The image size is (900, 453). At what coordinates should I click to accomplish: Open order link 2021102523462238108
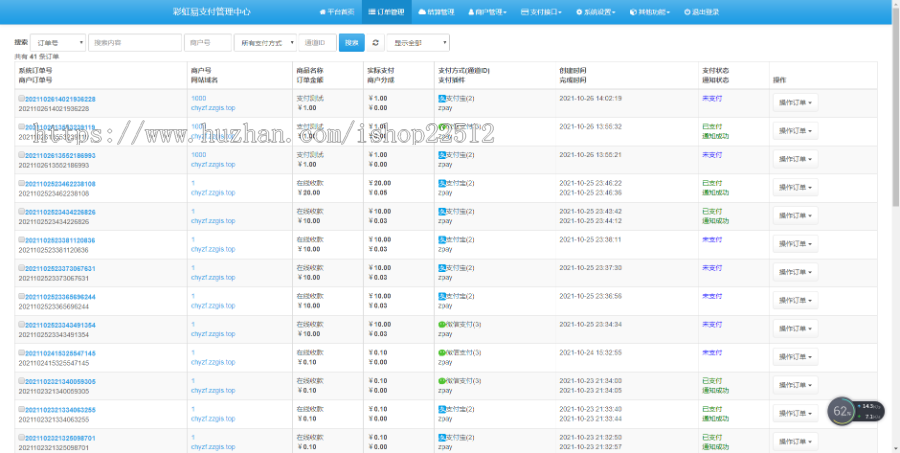click(60, 184)
